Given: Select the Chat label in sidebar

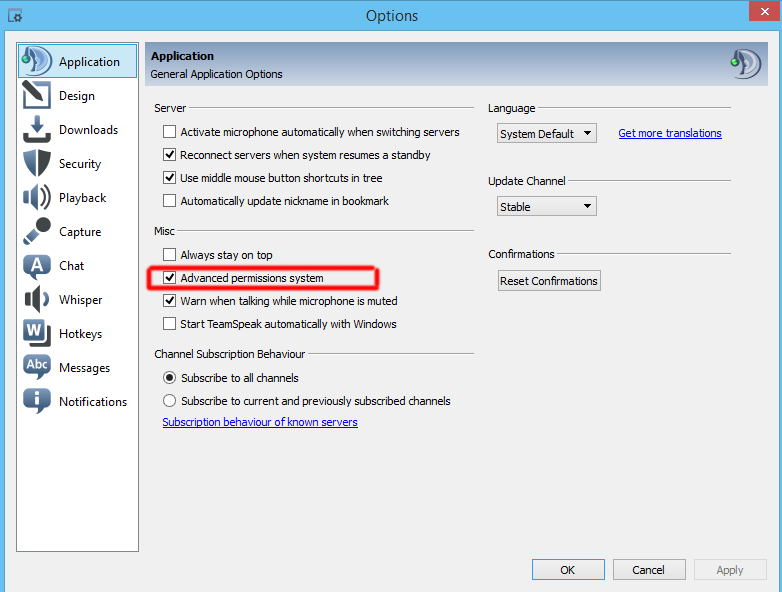Looking at the screenshot, I should (x=71, y=266).
